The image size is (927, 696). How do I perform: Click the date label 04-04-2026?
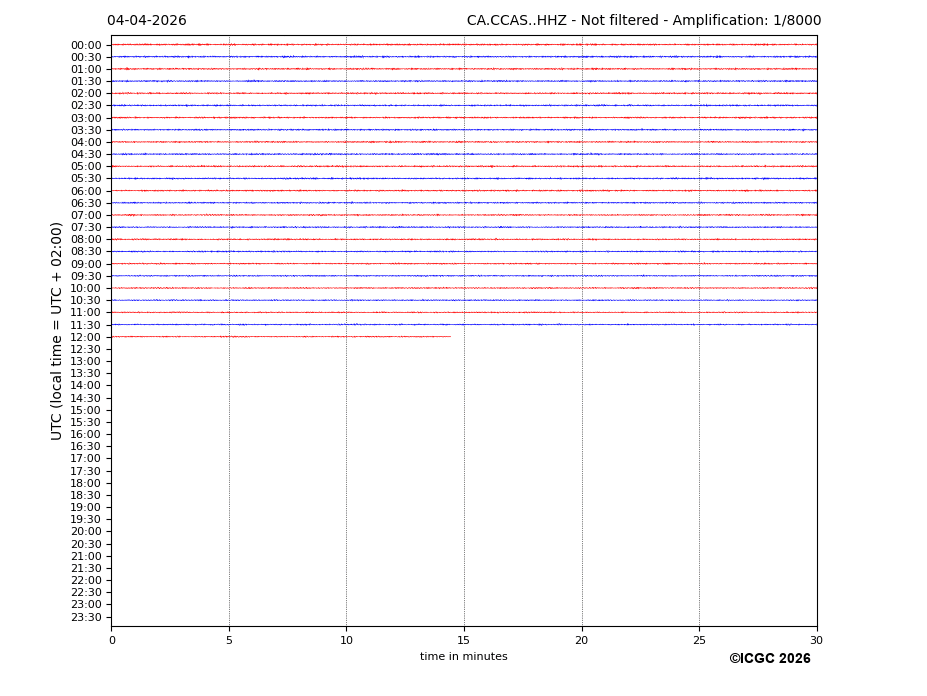pyautogui.click(x=147, y=21)
